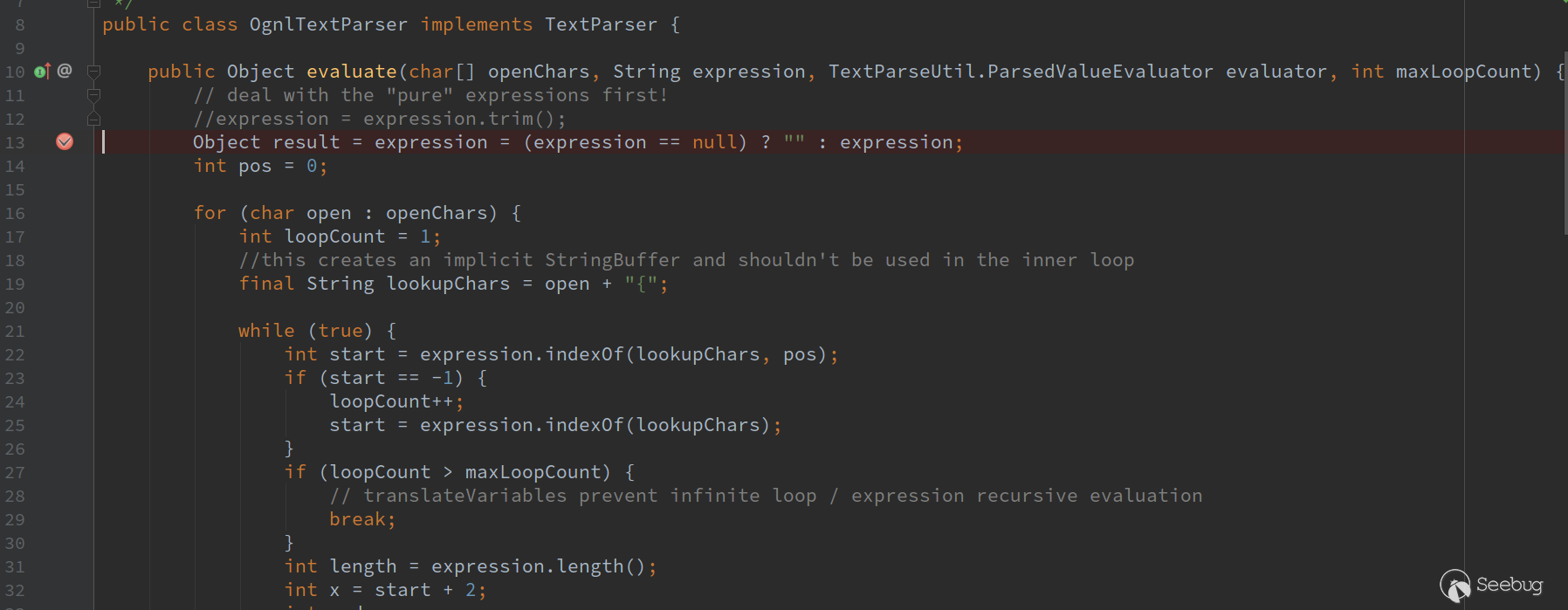Click the TextParser interface name
Viewport: 1568px width, 610px height.
click(601, 24)
